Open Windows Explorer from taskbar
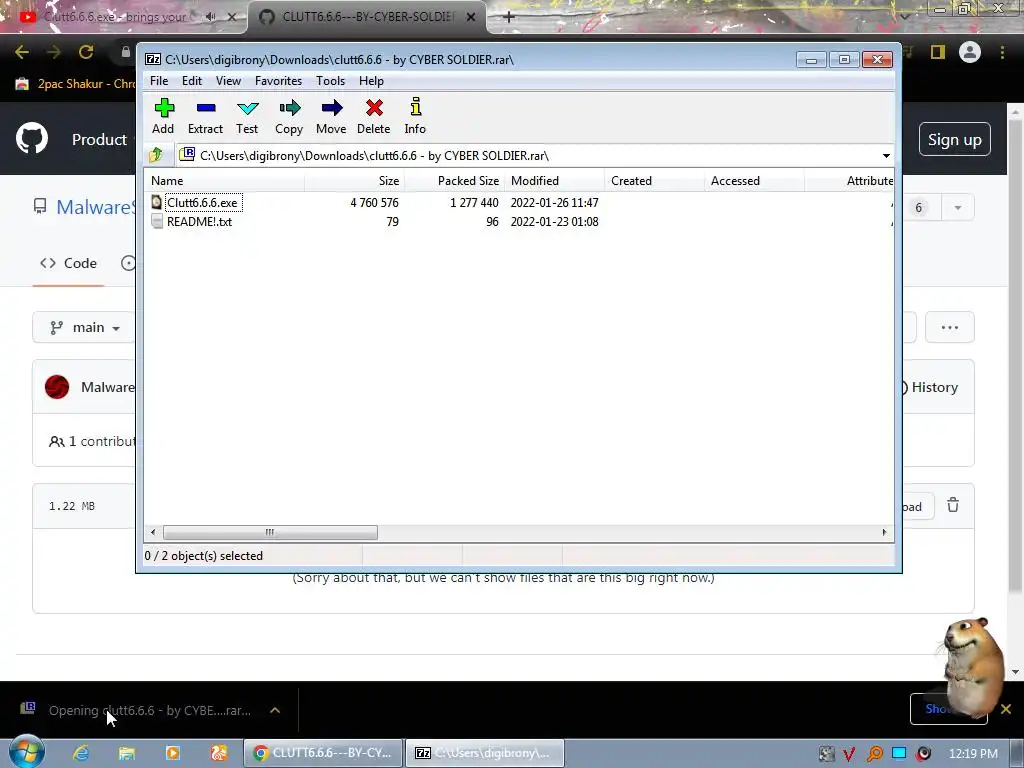 click(127, 753)
